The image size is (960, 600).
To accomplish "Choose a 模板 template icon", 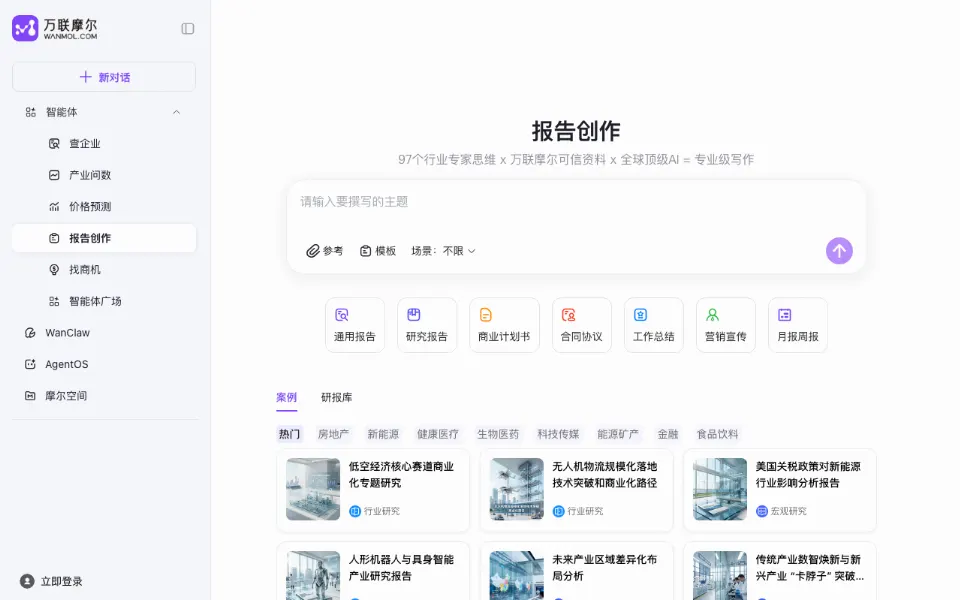I will pyautogui.click(x=366, y=251).
